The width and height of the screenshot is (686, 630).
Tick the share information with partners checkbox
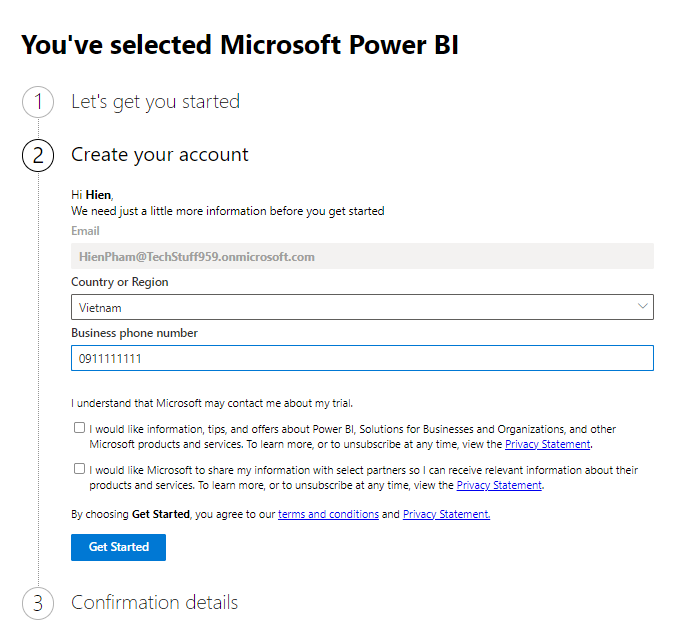coord(79,468)
